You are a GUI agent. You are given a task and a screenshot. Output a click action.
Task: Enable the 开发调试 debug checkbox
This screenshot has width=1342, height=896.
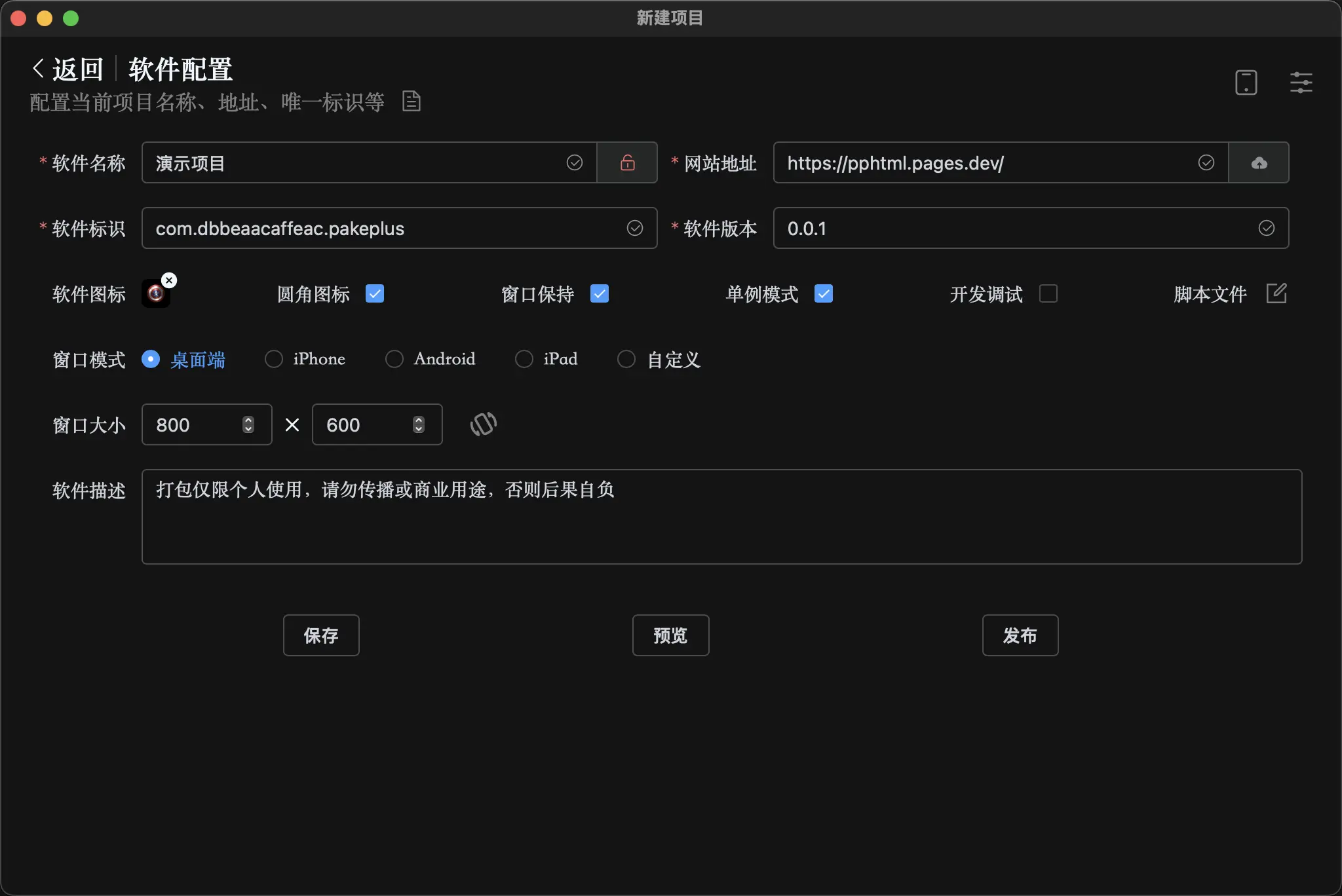point(1047,294)
